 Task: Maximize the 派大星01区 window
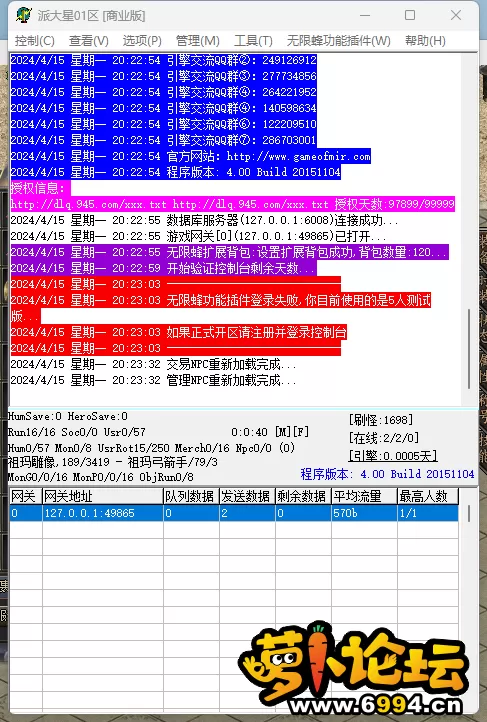tap(410, 15)
